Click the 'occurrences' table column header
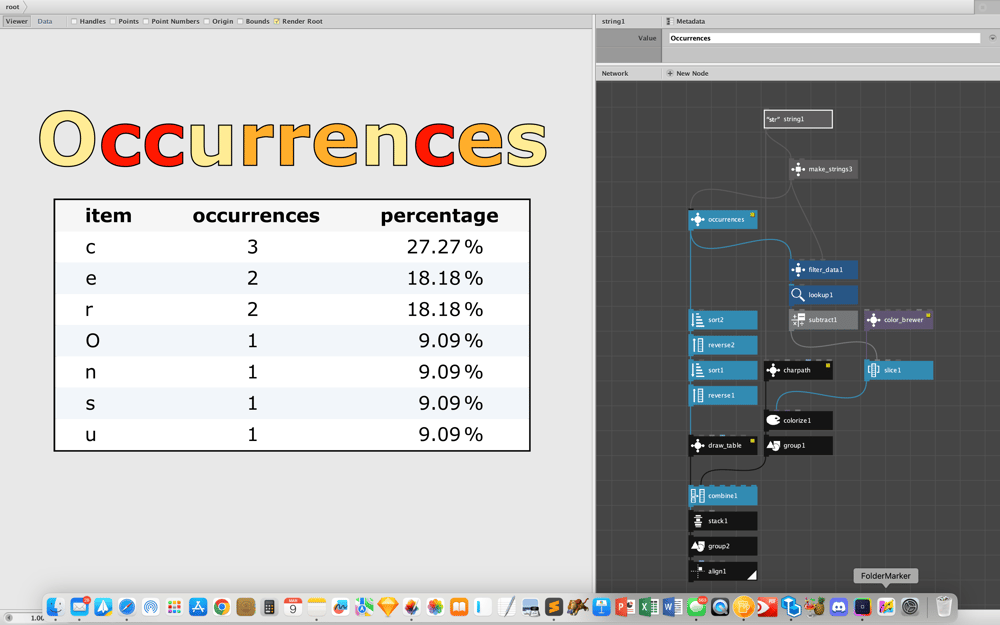 pos(256,216)
